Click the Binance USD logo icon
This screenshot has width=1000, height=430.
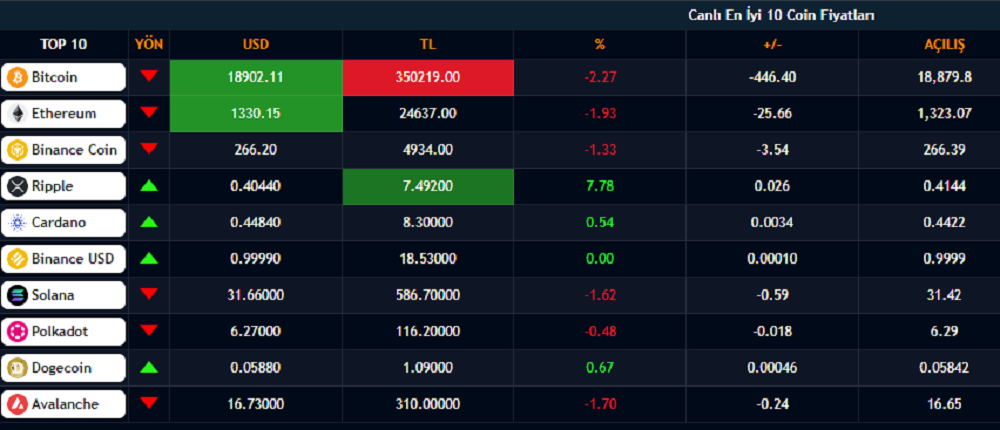(x=15, y=259)
